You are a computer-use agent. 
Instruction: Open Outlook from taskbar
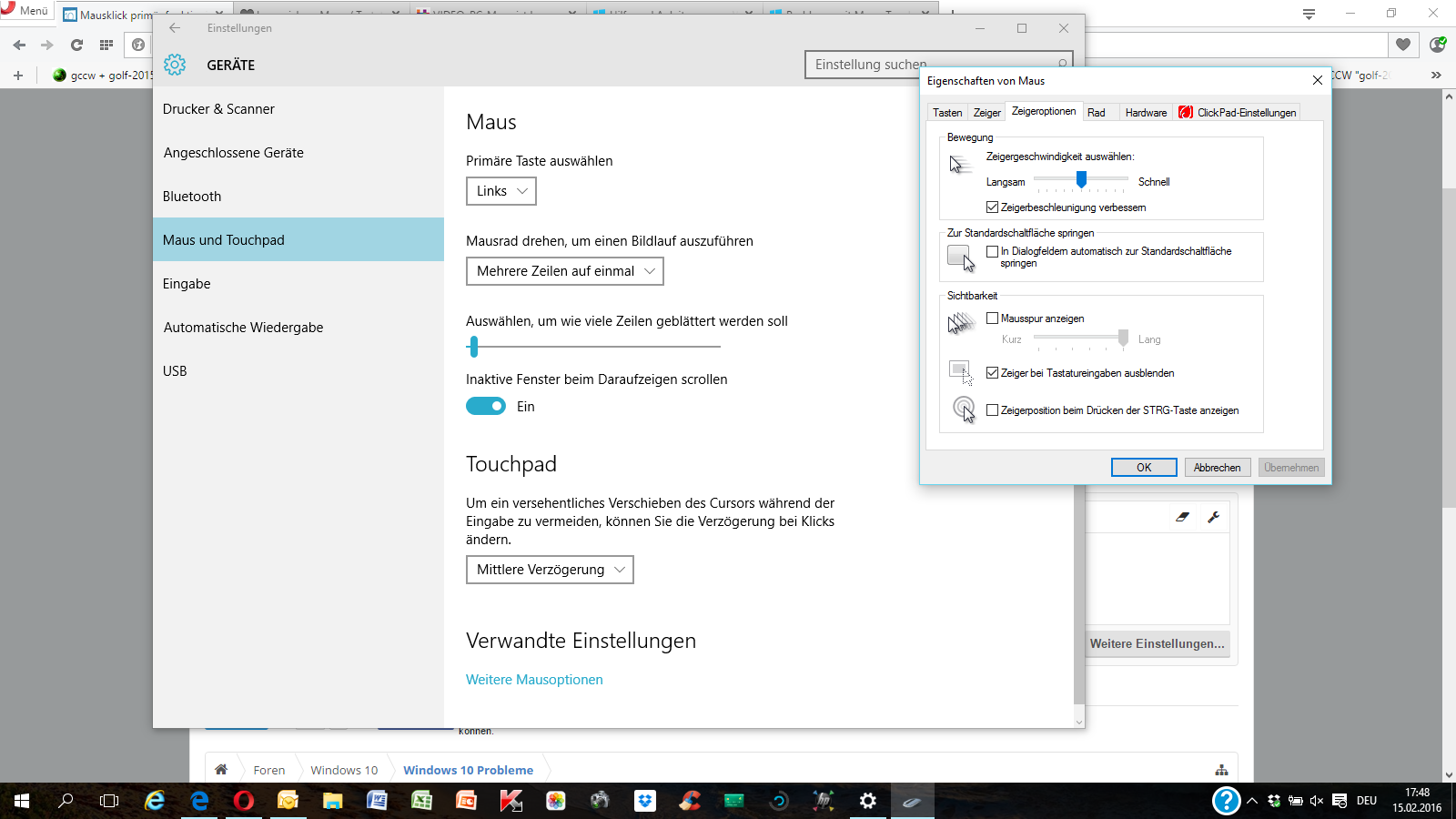coord(288,801)
